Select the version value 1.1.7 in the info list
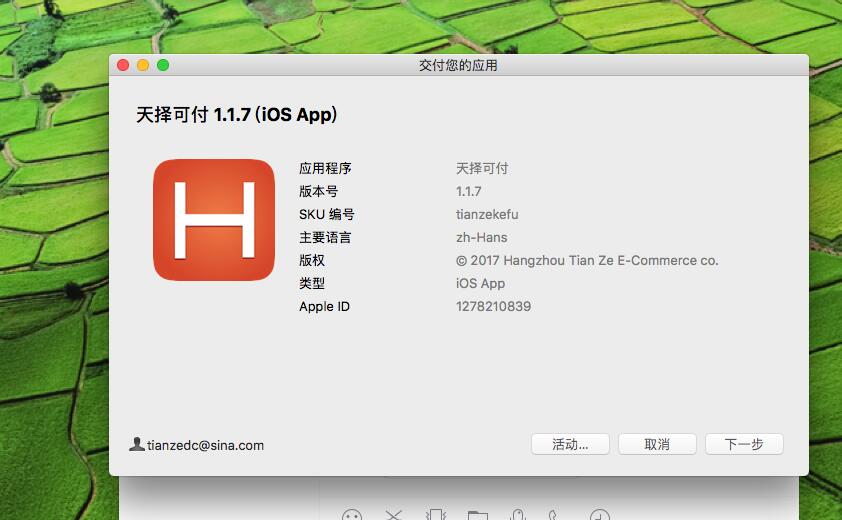The image size is (842, 520). (x=469, y=191)
